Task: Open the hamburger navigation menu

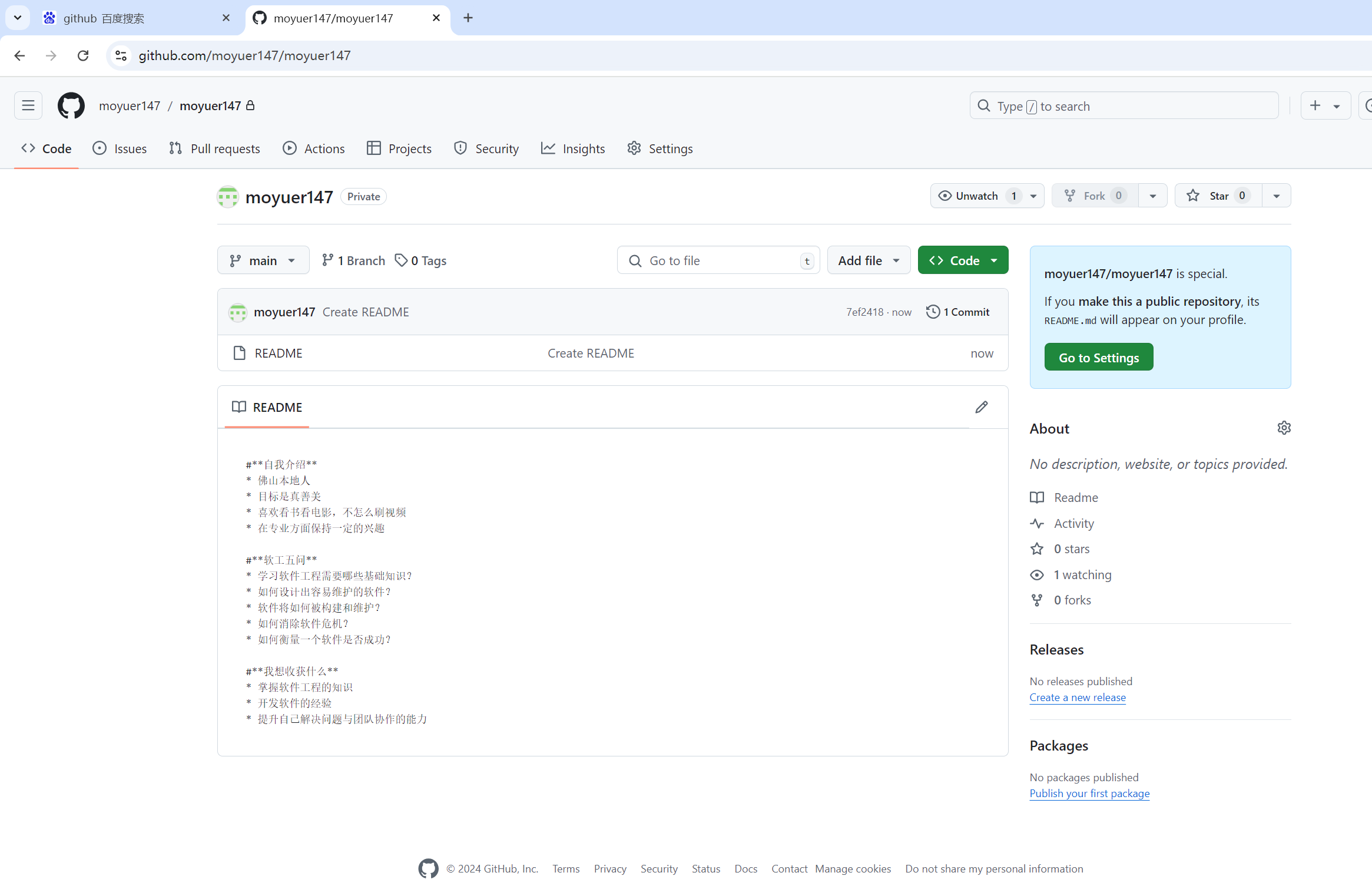Action: pos(28,106)
